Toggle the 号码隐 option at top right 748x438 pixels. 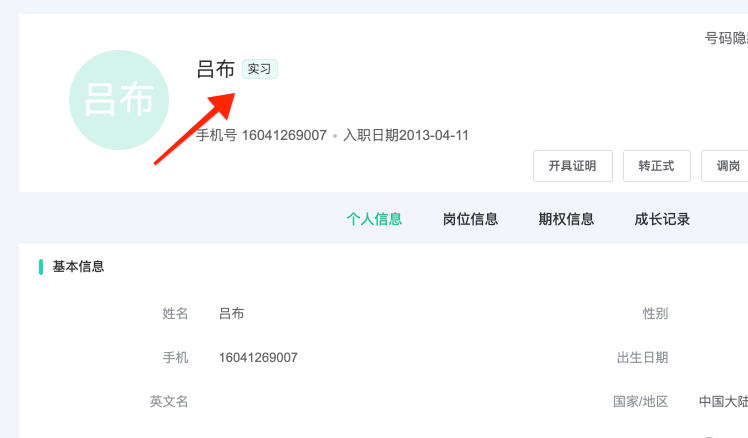click(726, 38)
